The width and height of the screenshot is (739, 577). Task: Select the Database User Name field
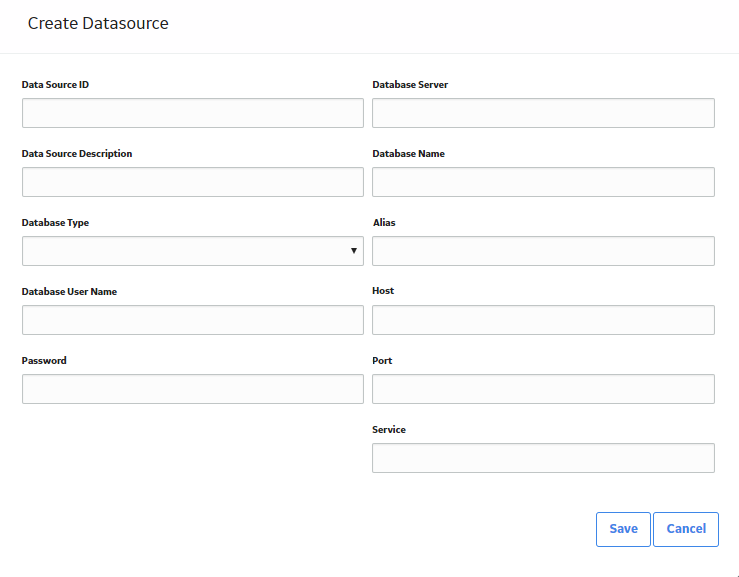pos(193,320)
